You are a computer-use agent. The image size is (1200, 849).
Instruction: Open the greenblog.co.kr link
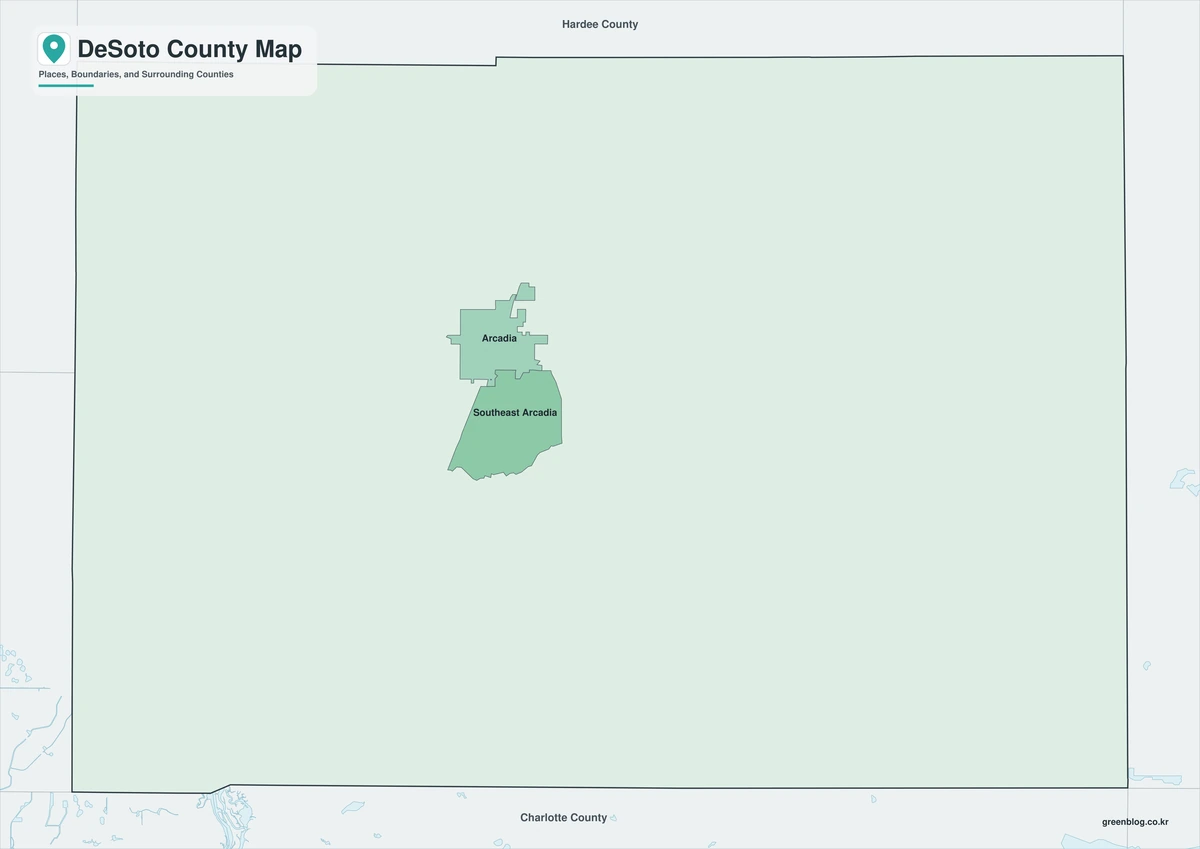tap(1135, 821)
